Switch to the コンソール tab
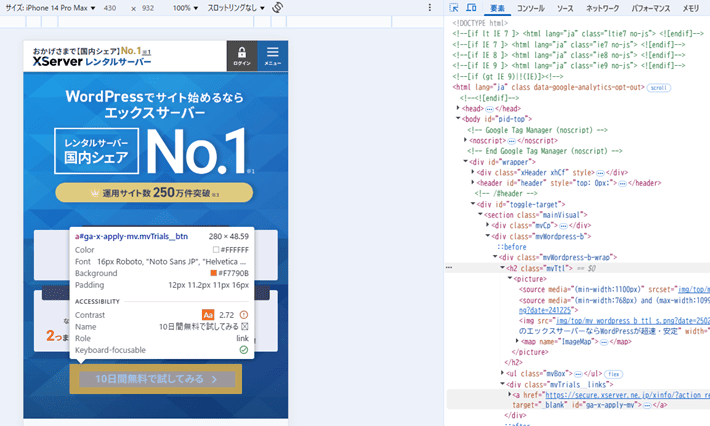The image size is (710, 426). tap(531, 8)
